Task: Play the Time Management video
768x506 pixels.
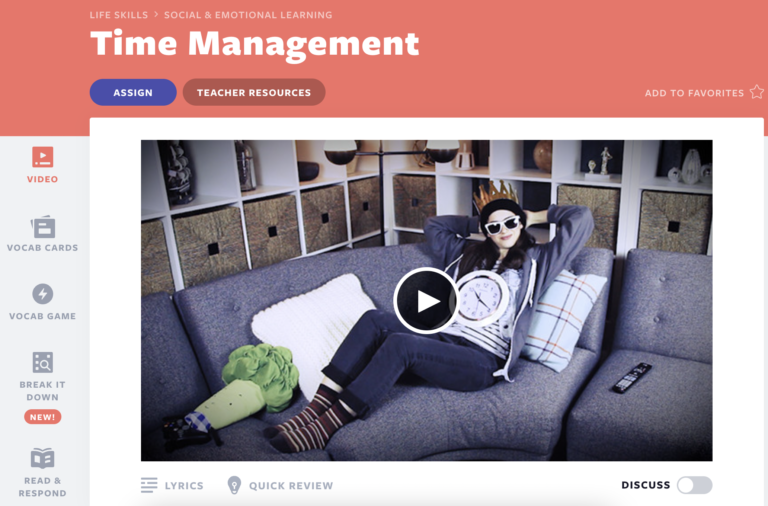Action: (426, 300)
